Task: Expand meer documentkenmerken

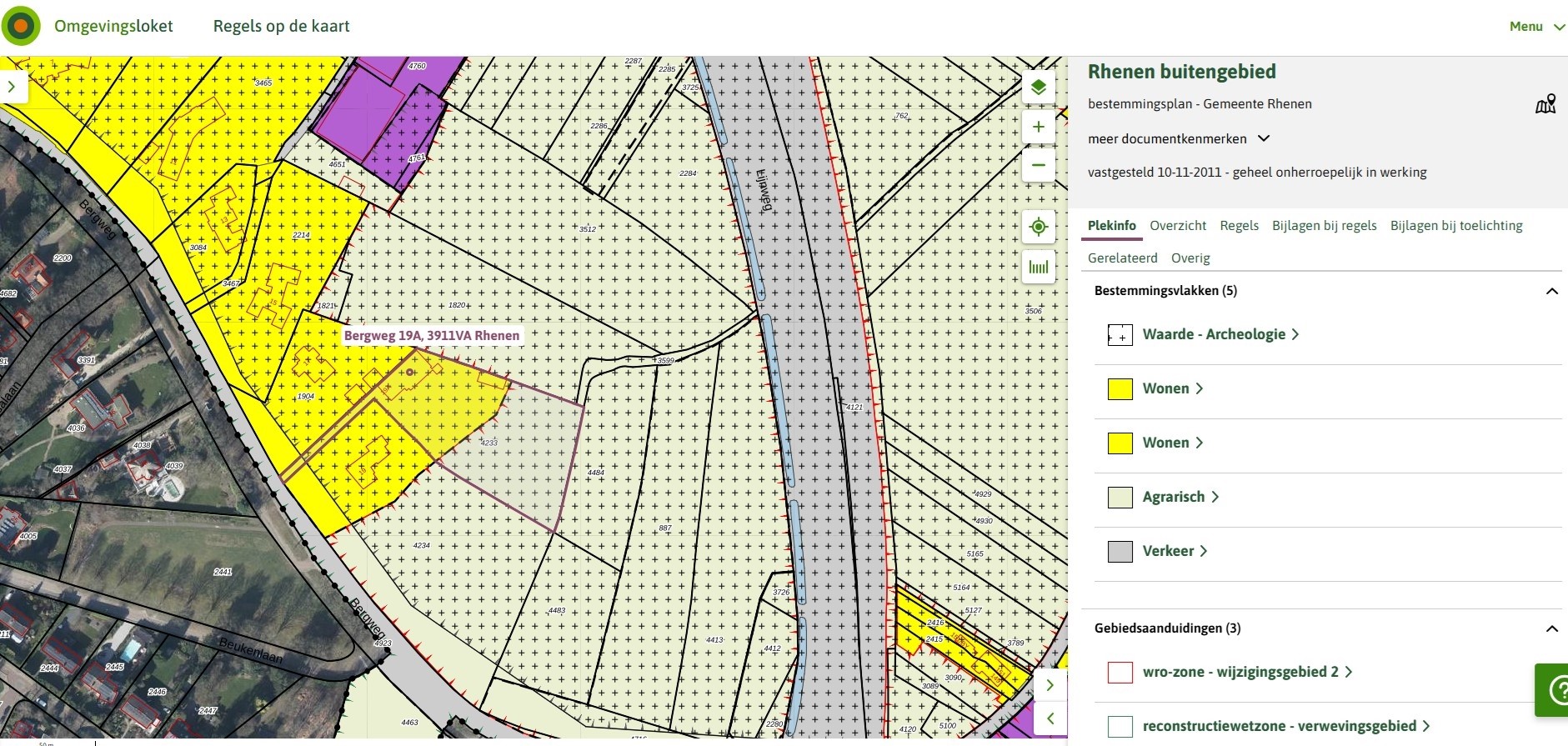Action: 1178,139
